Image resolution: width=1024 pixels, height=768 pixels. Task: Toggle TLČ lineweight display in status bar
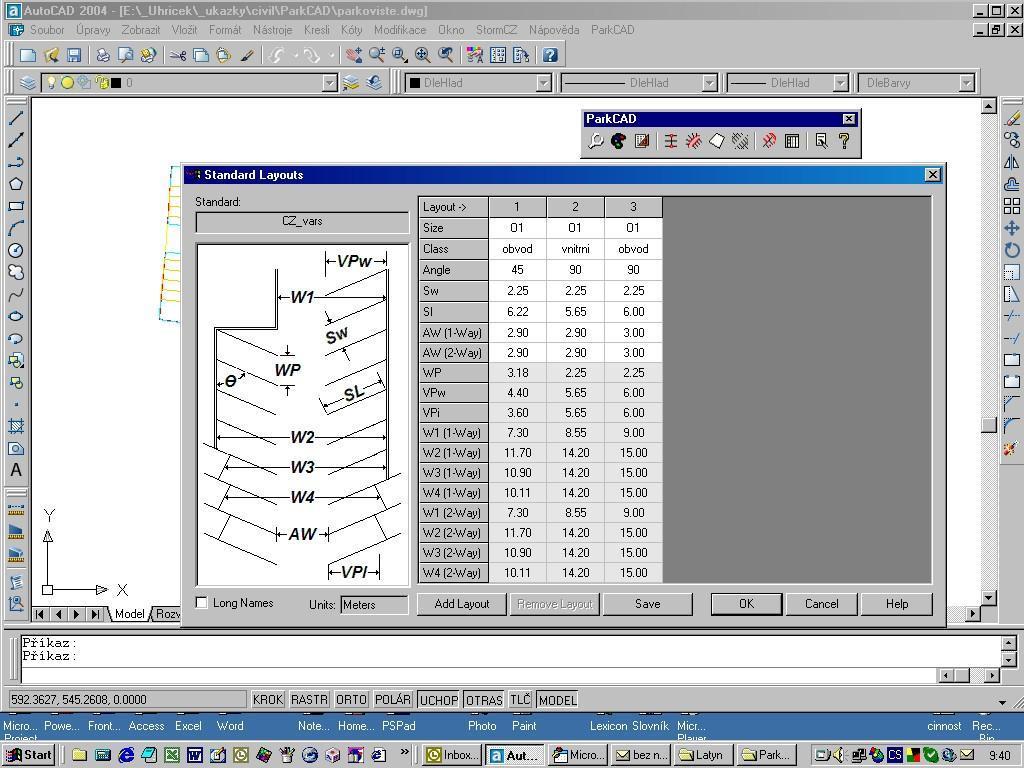(520, 700)
